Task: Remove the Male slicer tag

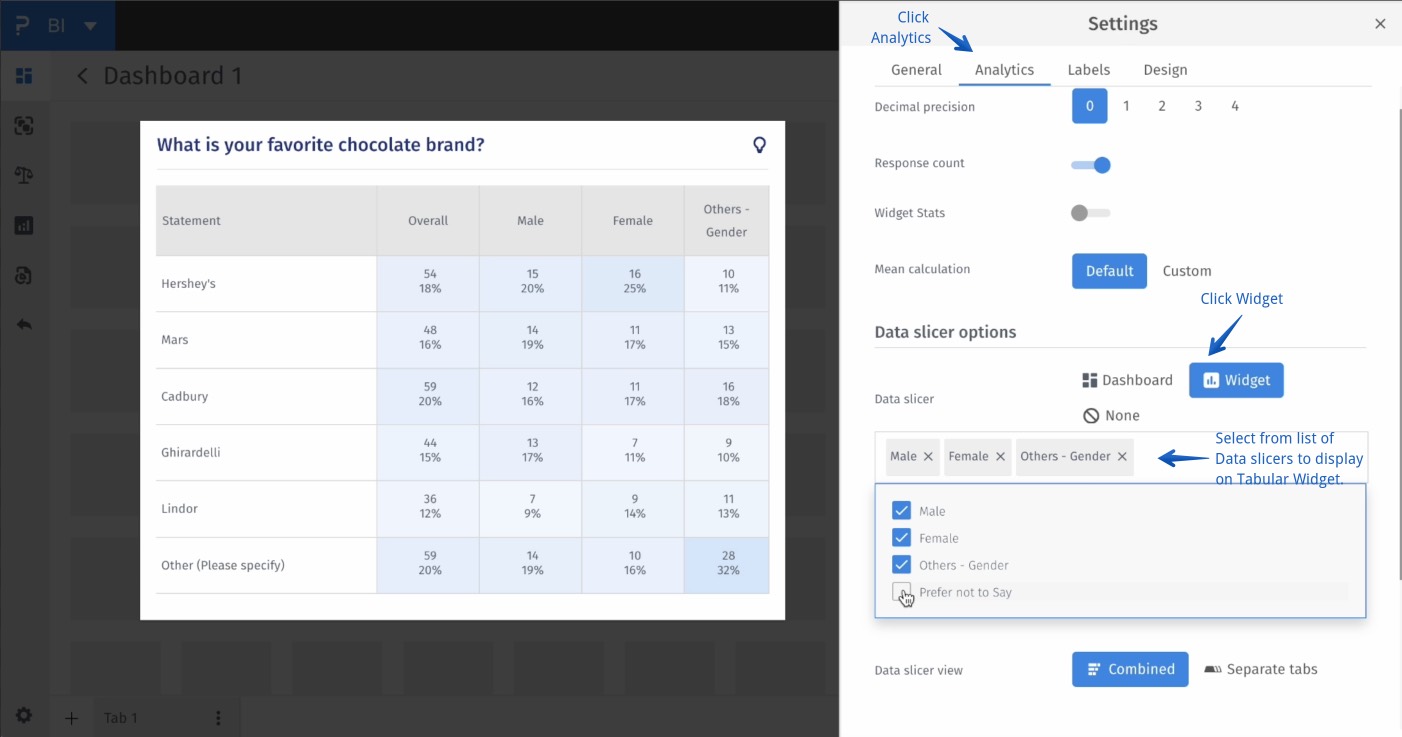Action: [928, 457]
